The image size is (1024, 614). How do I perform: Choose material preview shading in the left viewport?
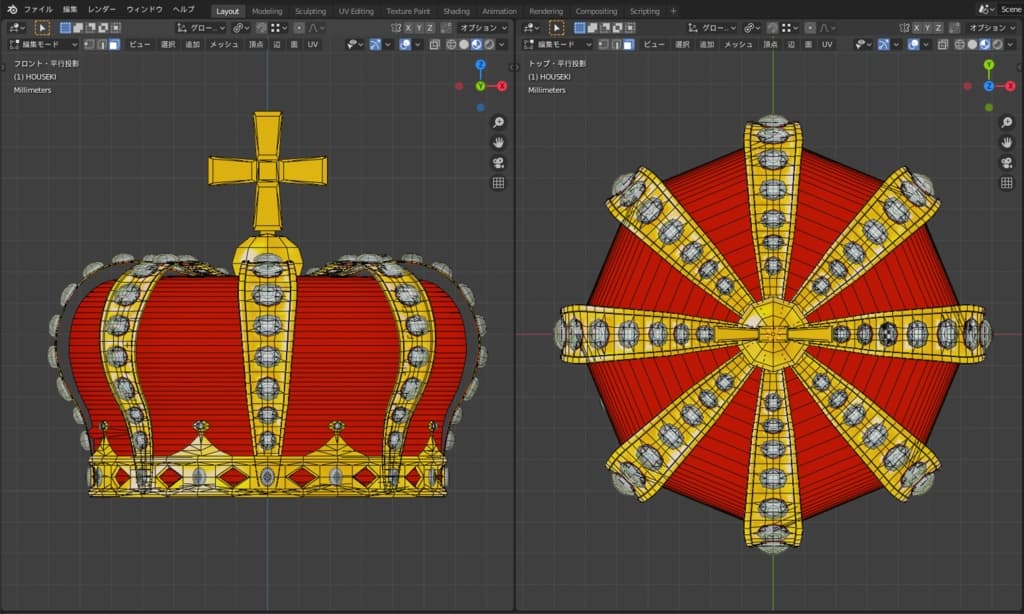click(476, 44)
